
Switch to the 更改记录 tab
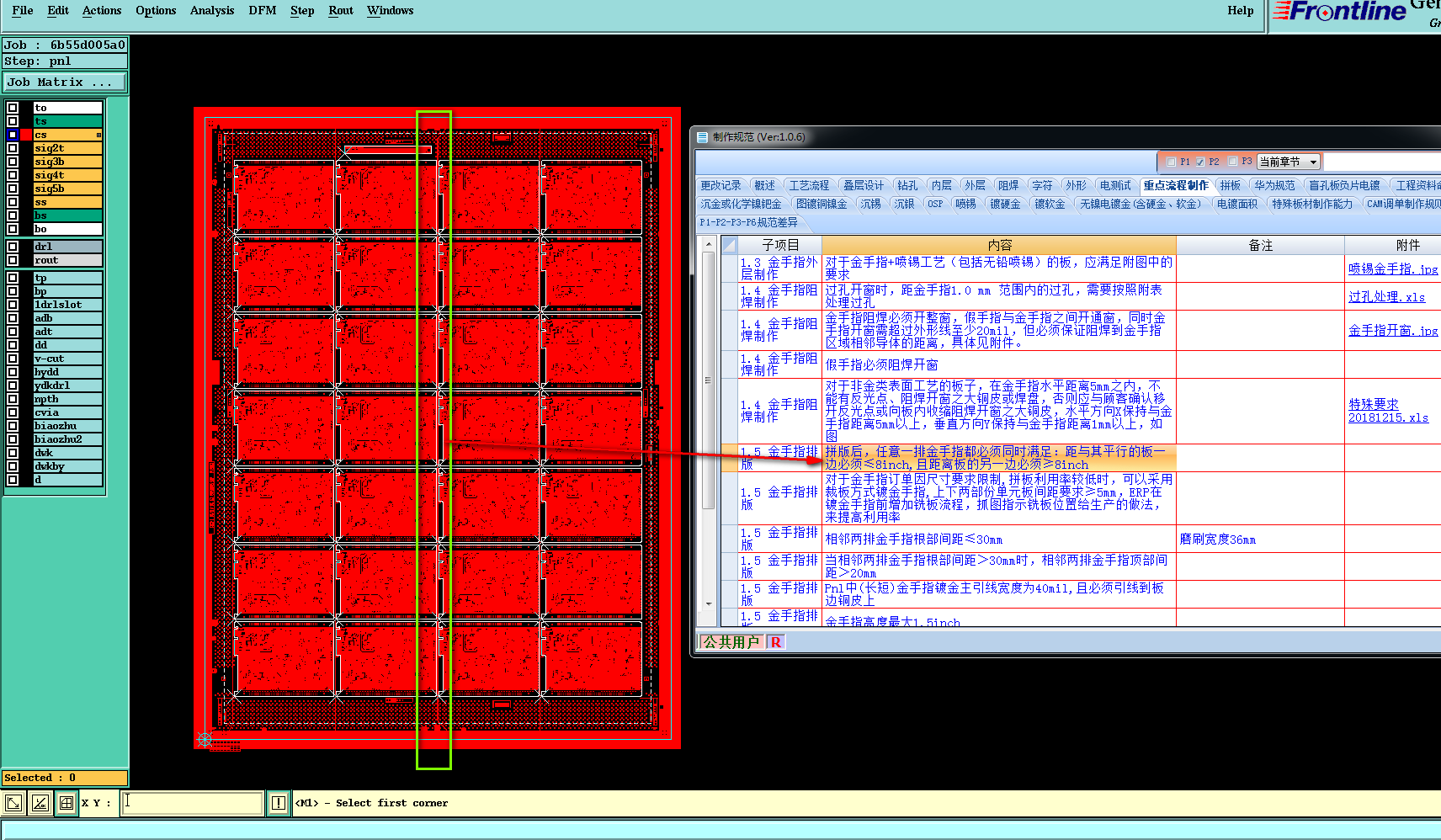click(x=720, y=185)
